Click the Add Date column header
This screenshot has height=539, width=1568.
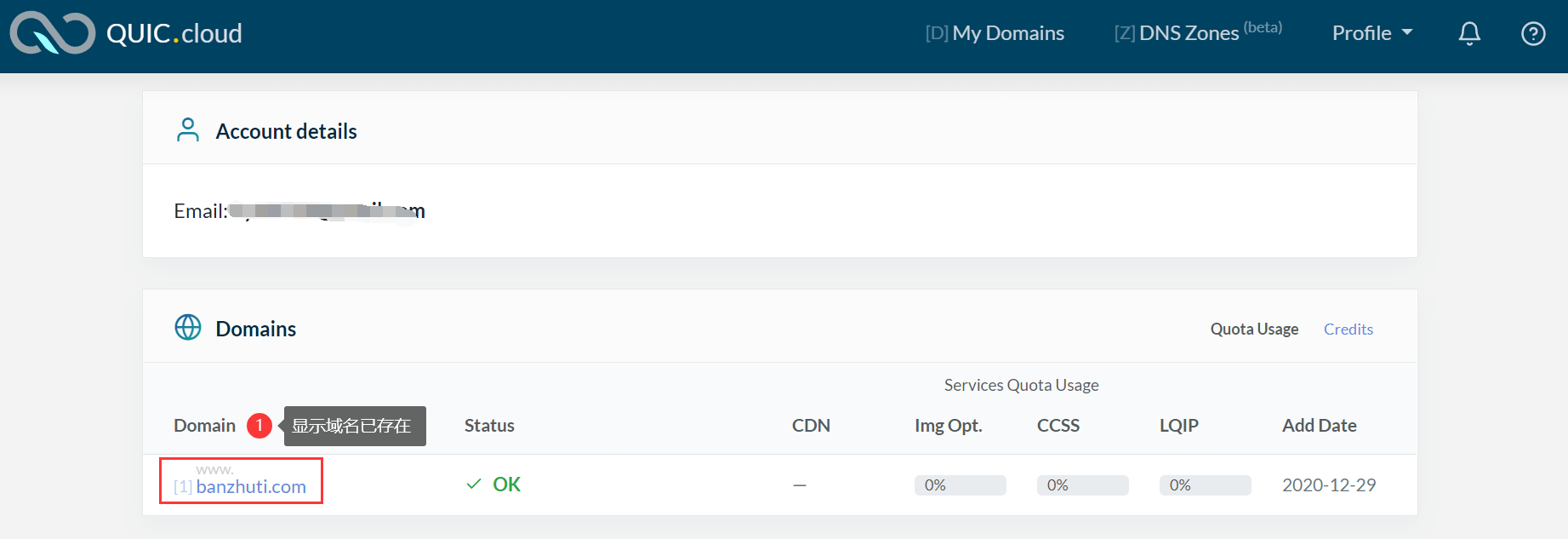click(x=1320, y=426)
